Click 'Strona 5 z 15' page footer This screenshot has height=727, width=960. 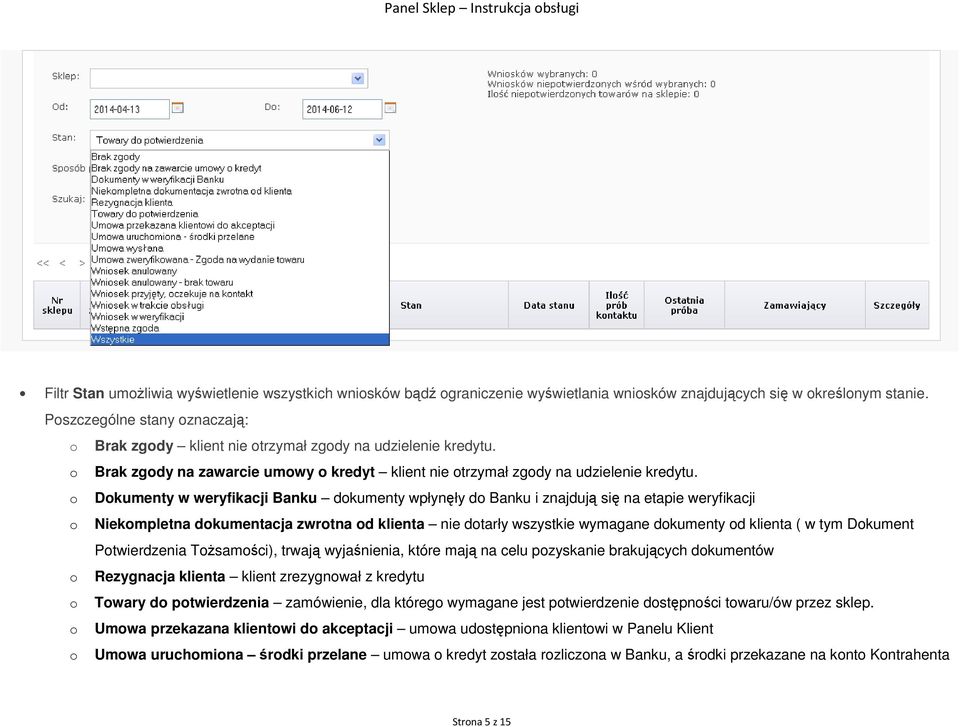coord(481,721)
